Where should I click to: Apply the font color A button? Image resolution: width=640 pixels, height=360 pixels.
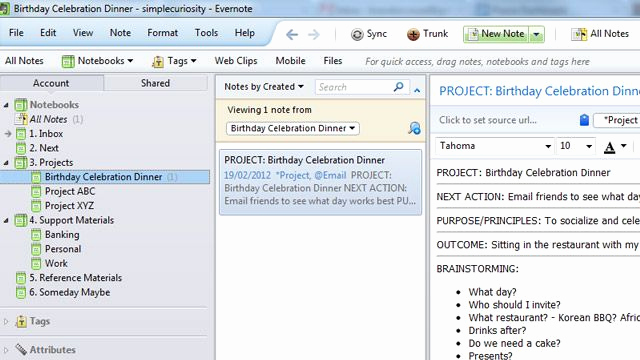[x=609, y=147]
